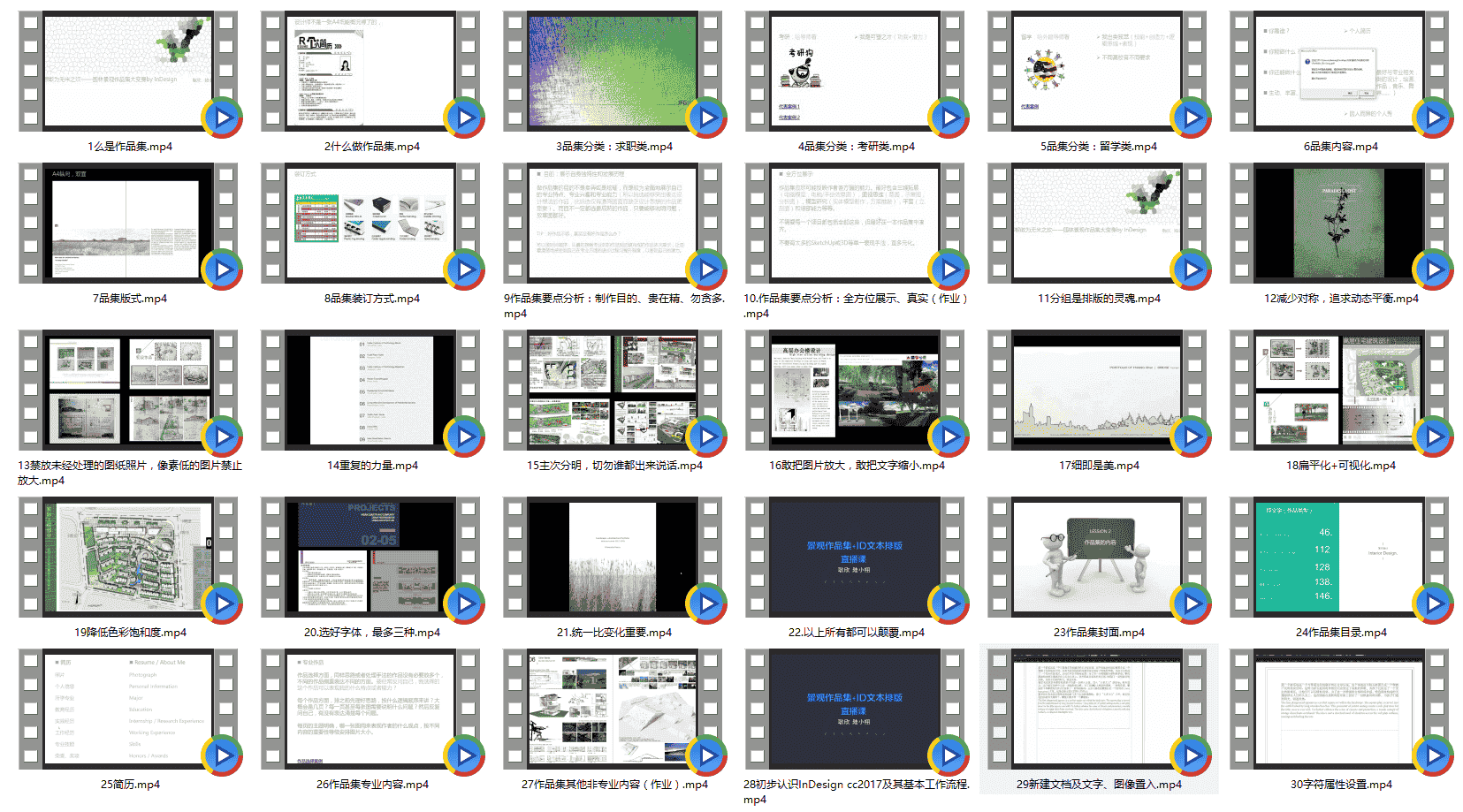Click the file name label 1么是作品集.mp4
This screenshot has height=812, width=1463.
pos(130,147)
